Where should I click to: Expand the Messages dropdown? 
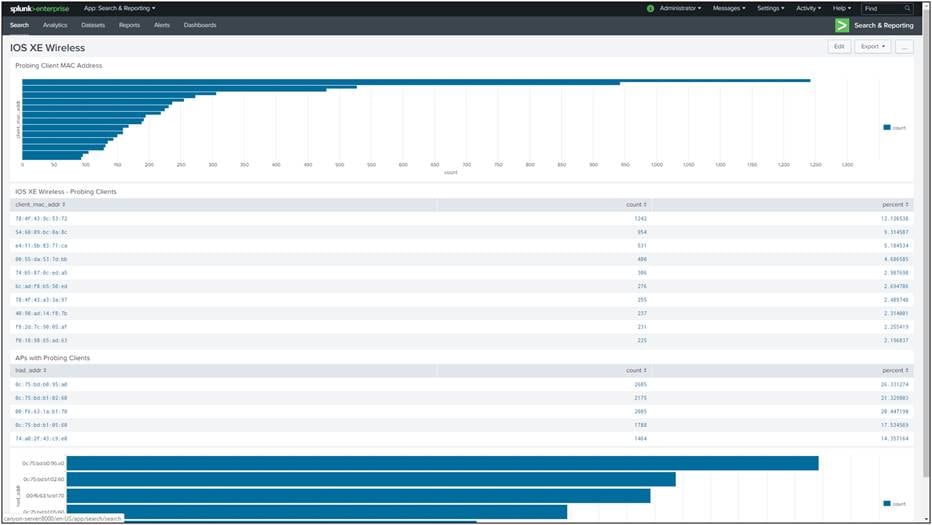(729, 8)
